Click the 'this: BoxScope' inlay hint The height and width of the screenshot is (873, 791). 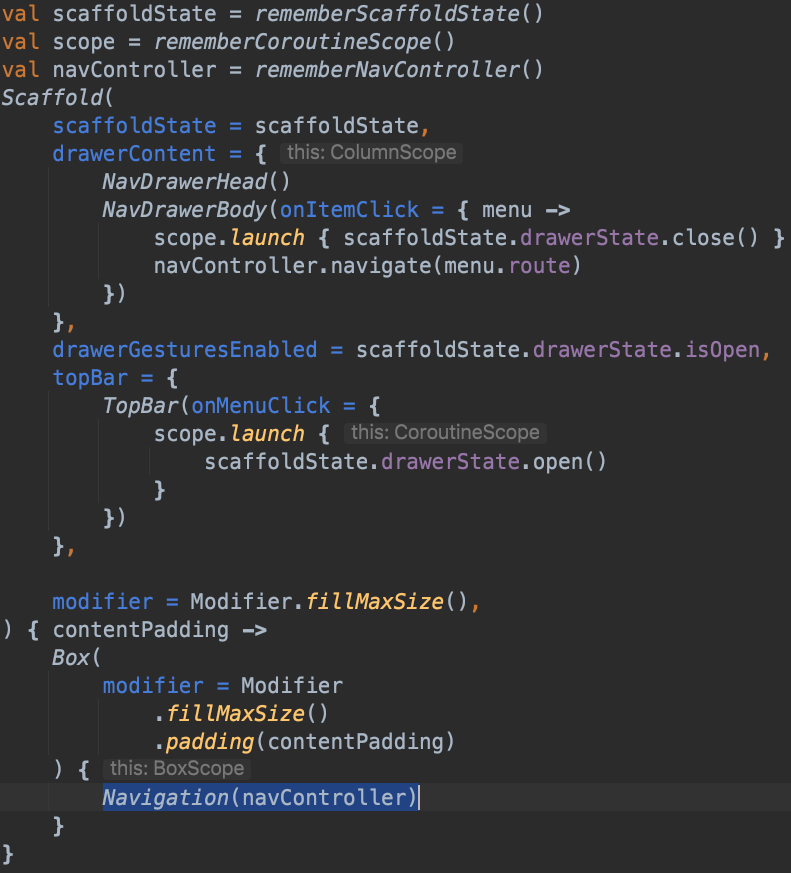click(177, 768)
